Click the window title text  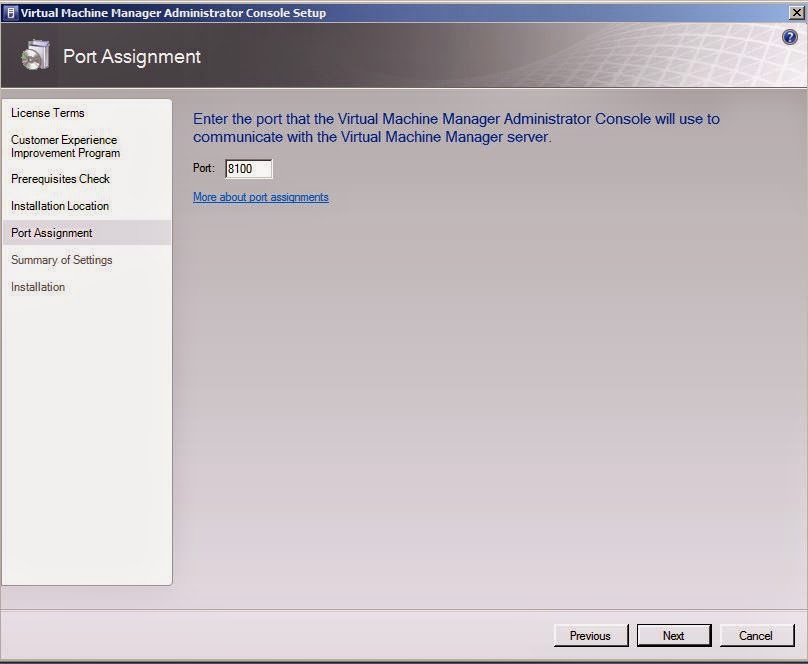pos(174,13)
